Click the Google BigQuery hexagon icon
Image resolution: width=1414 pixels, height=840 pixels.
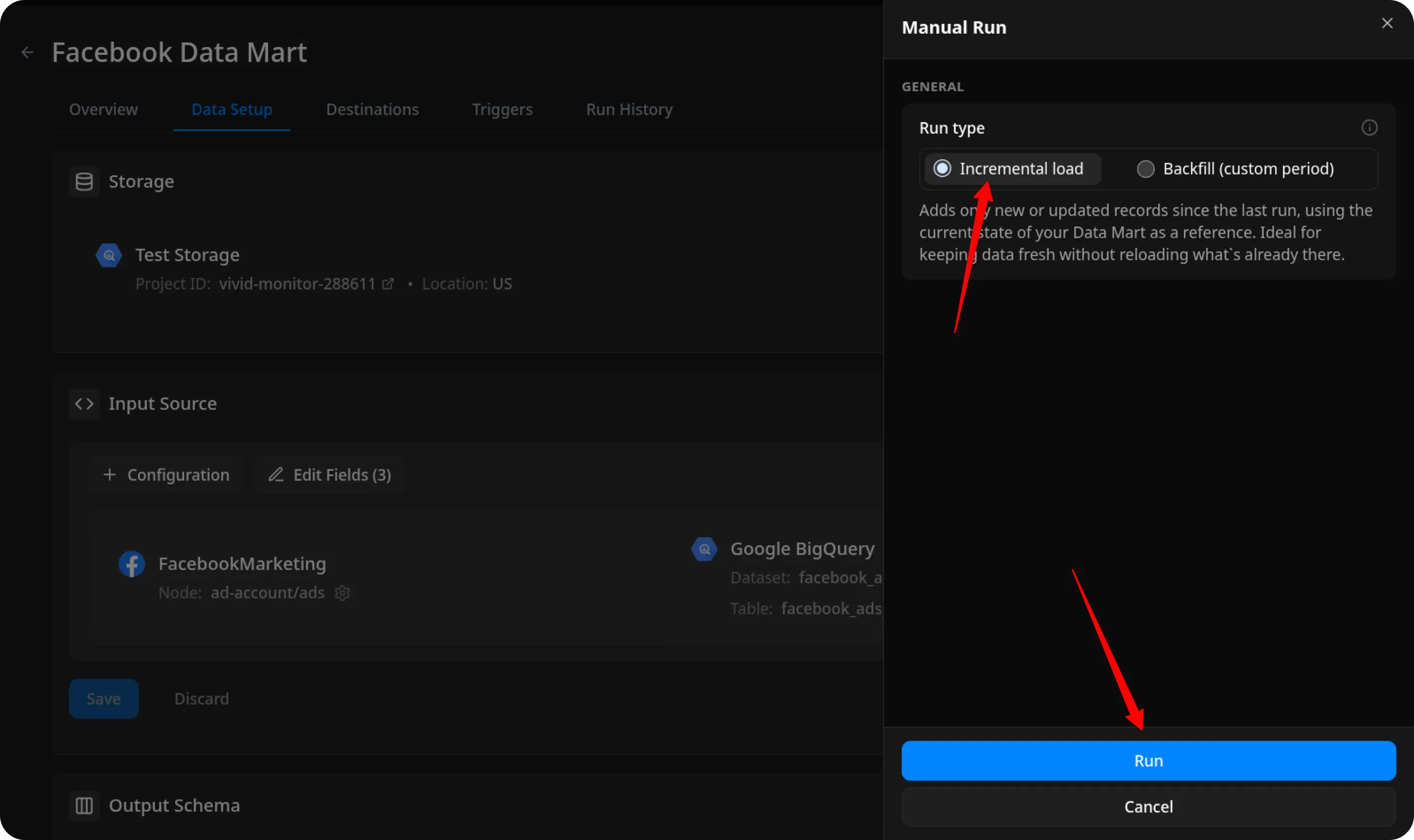tap(704, 549)
